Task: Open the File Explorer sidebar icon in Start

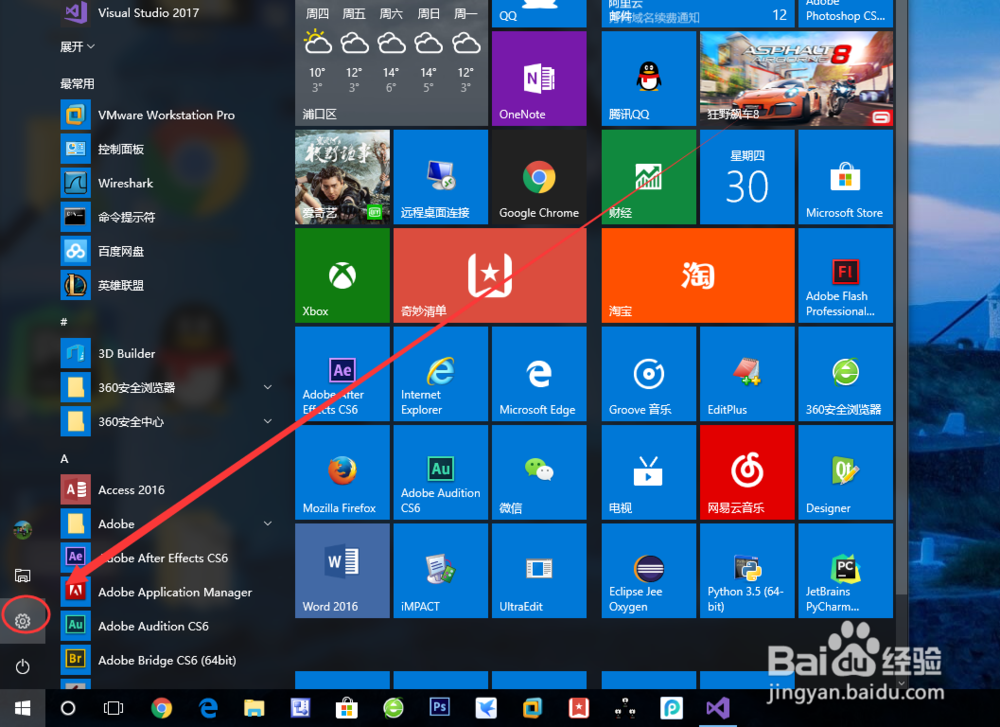Action: (22, 575)
